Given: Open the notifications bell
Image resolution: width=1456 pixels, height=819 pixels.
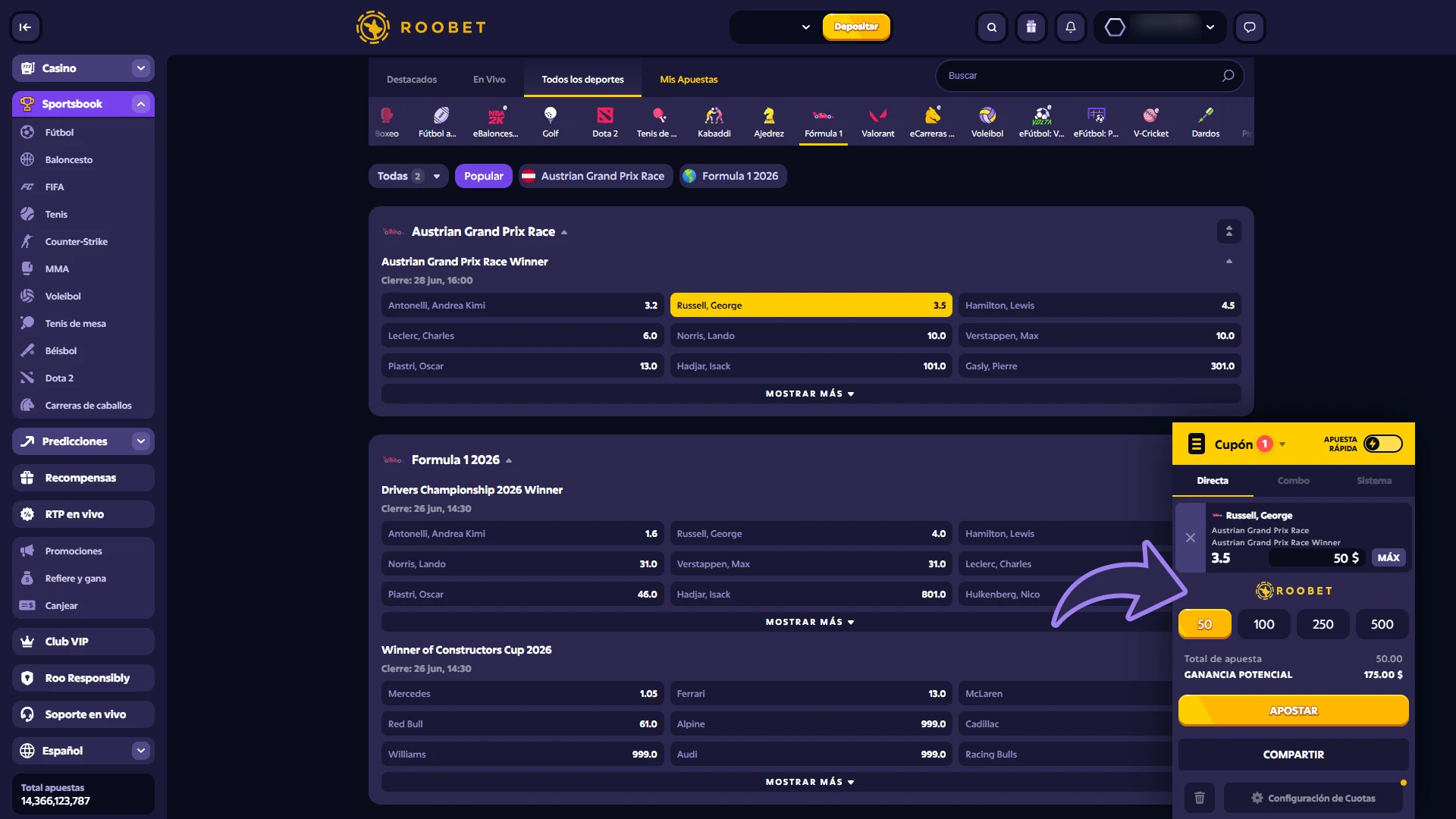Looking at the screenshot, I should point(1071,27).
